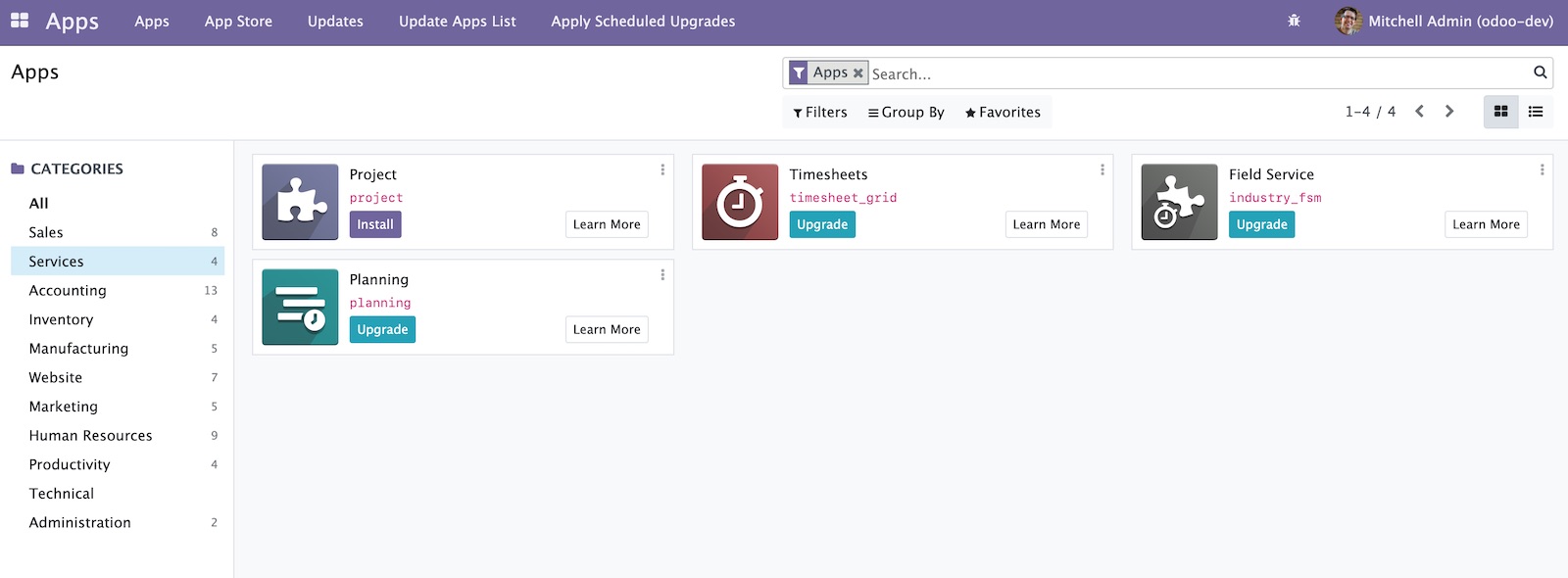Click the Planning app icon

[300, 307]
